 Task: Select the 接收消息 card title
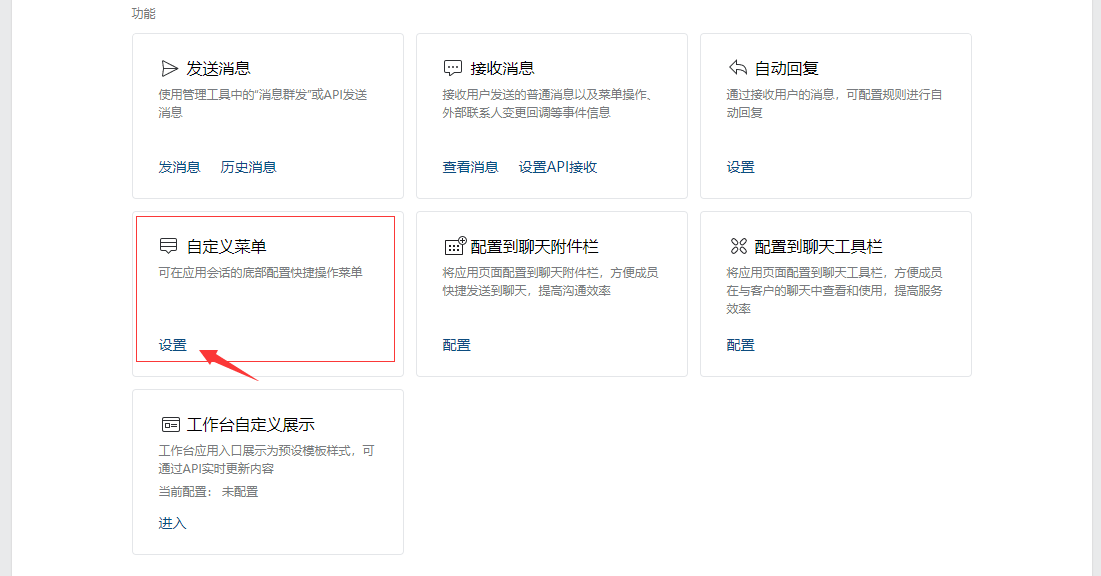[x=502, y=68]
